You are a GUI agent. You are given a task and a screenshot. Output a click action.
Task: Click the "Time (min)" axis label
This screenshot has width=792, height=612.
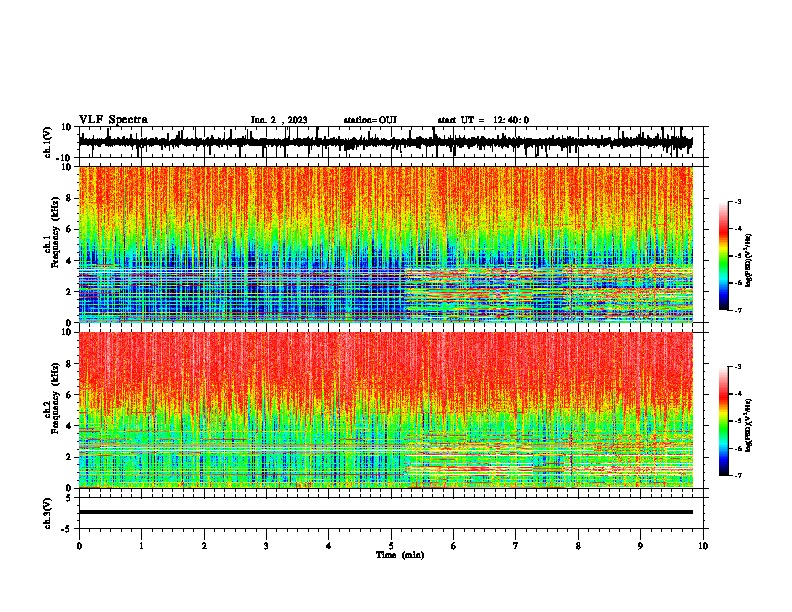[x=400, y=555]
